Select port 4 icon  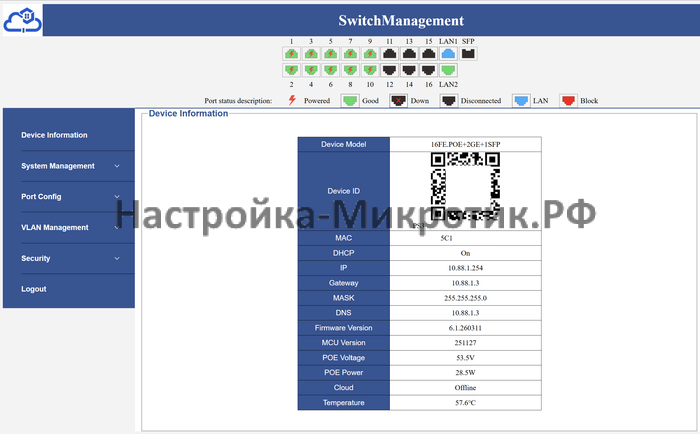coord(311,70)
